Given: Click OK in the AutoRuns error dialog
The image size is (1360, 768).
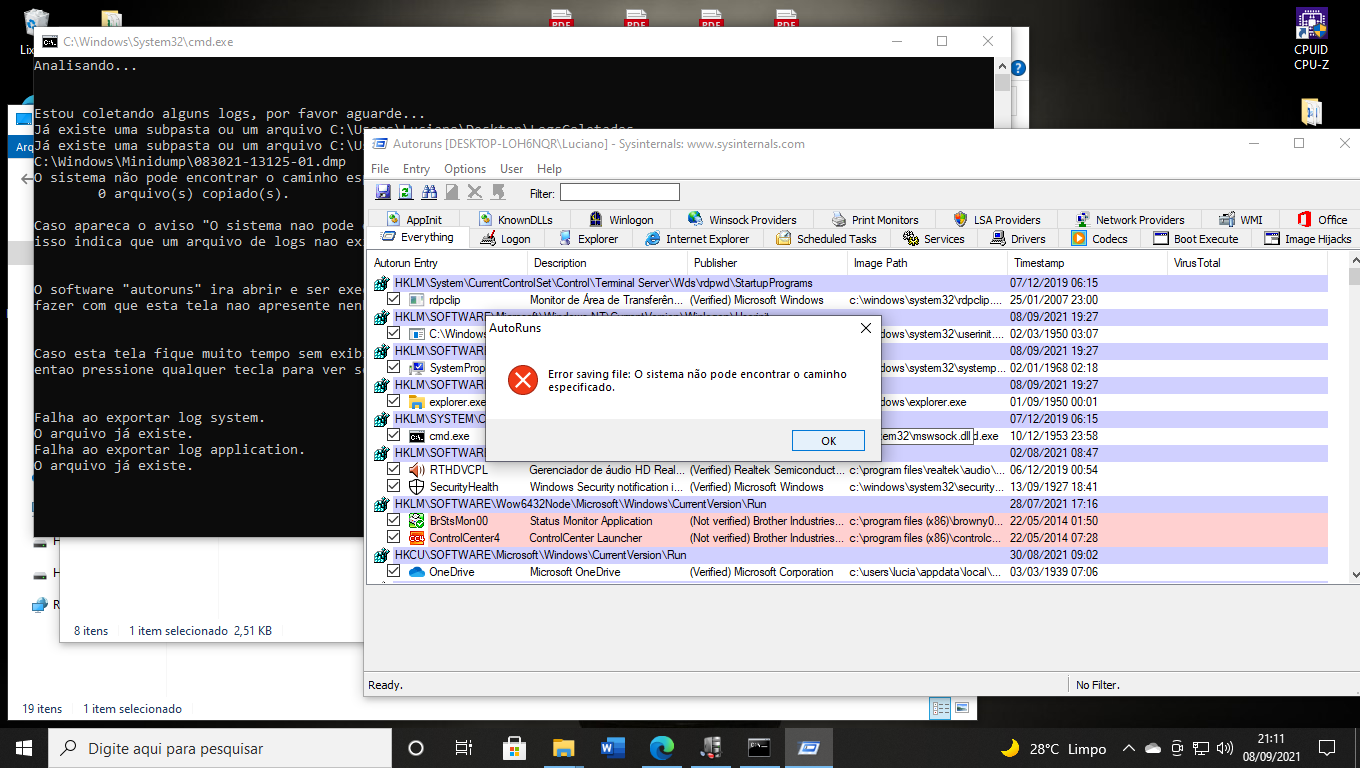Looking at the screenshot, I should [828, 441].
